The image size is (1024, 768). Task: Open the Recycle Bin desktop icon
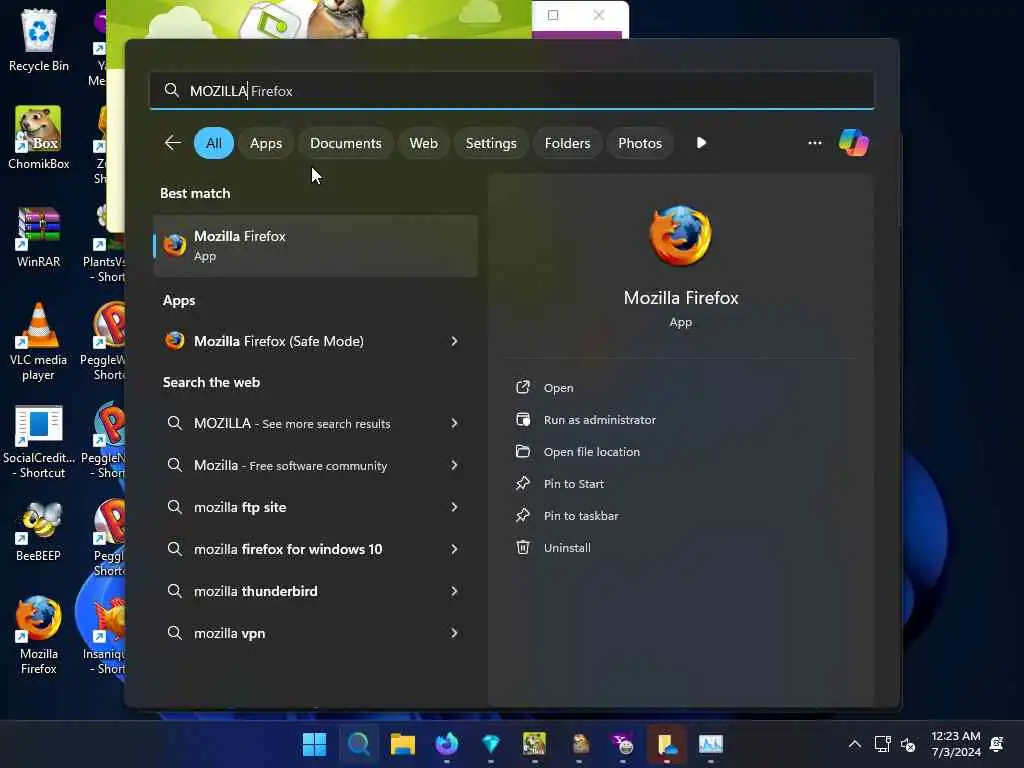(x=39, y=40)
